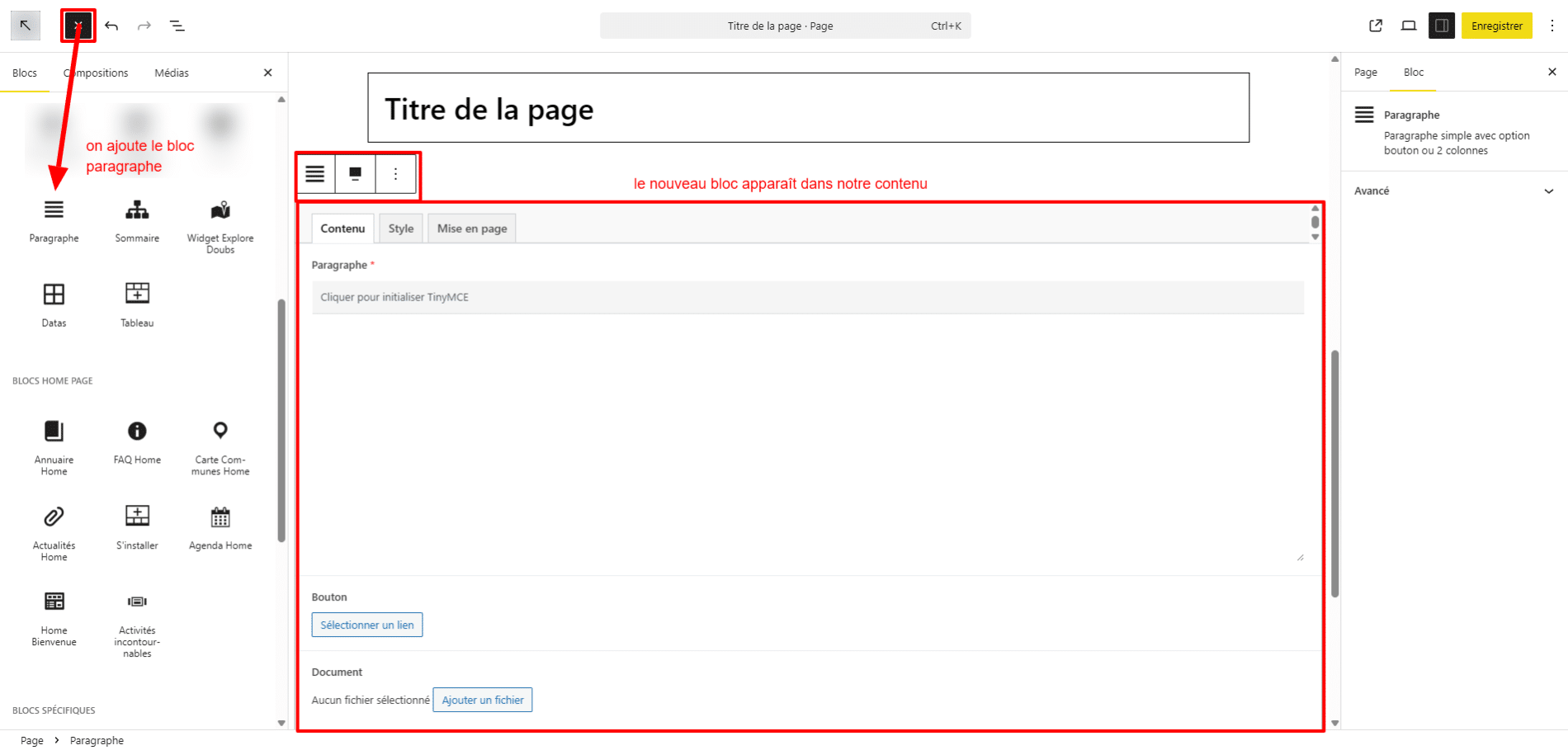Viewport: 1568px width, 750px height.
Task: Expand the Avancé section
Action: [x=1453, y=191]
